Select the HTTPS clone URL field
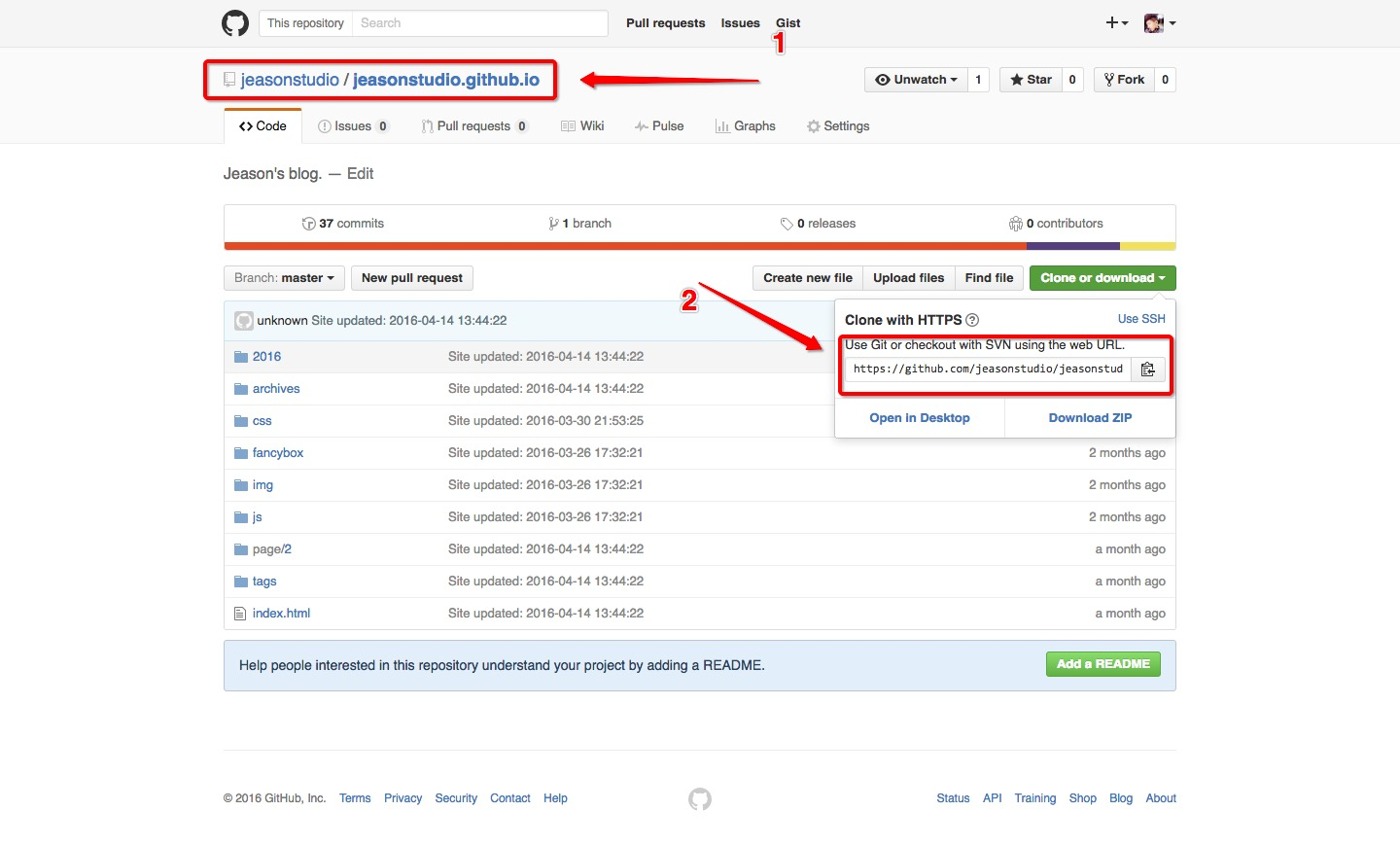 987,370
